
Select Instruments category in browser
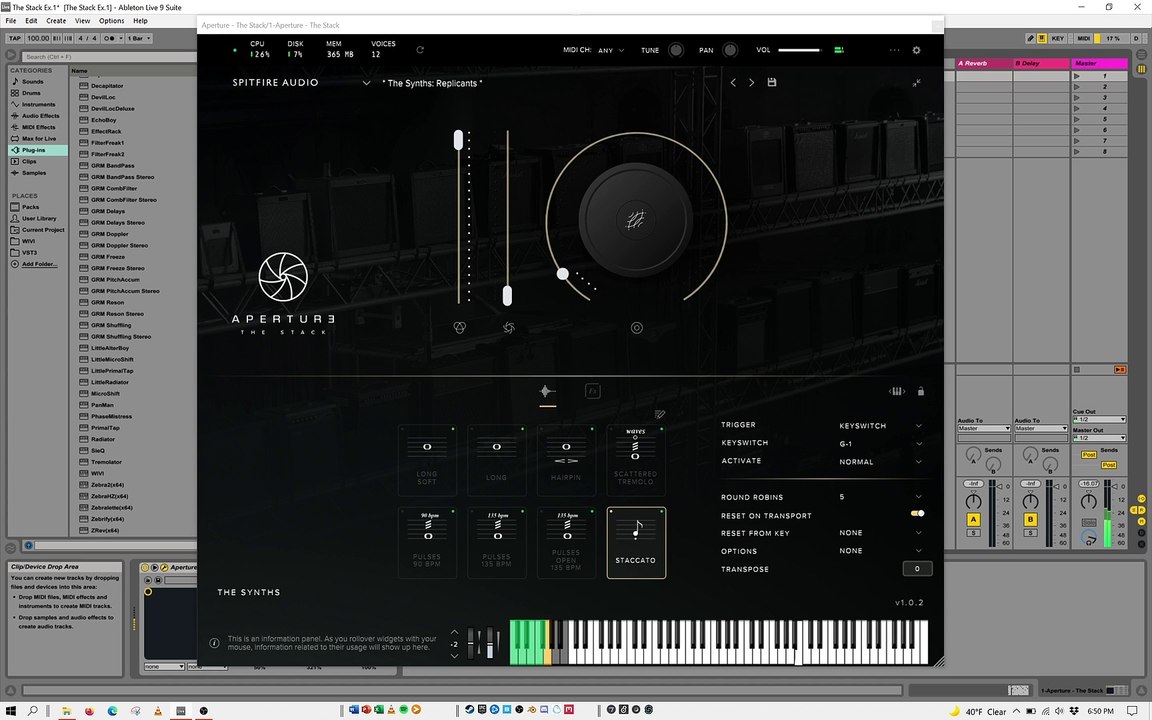click(x=38, y=104)
